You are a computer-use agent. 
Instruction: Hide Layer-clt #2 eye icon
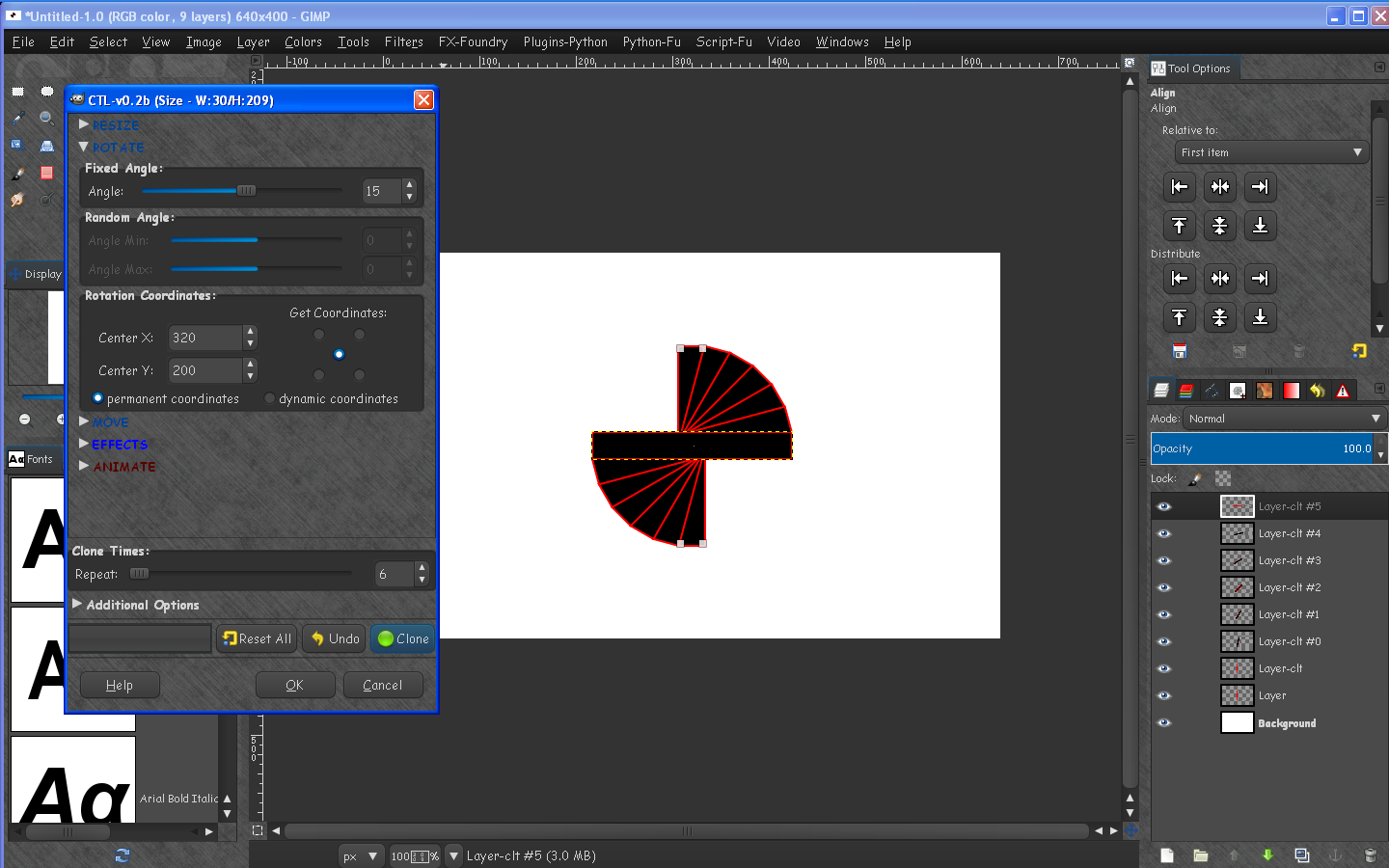pyautogui.click(x=1164, y=587)
